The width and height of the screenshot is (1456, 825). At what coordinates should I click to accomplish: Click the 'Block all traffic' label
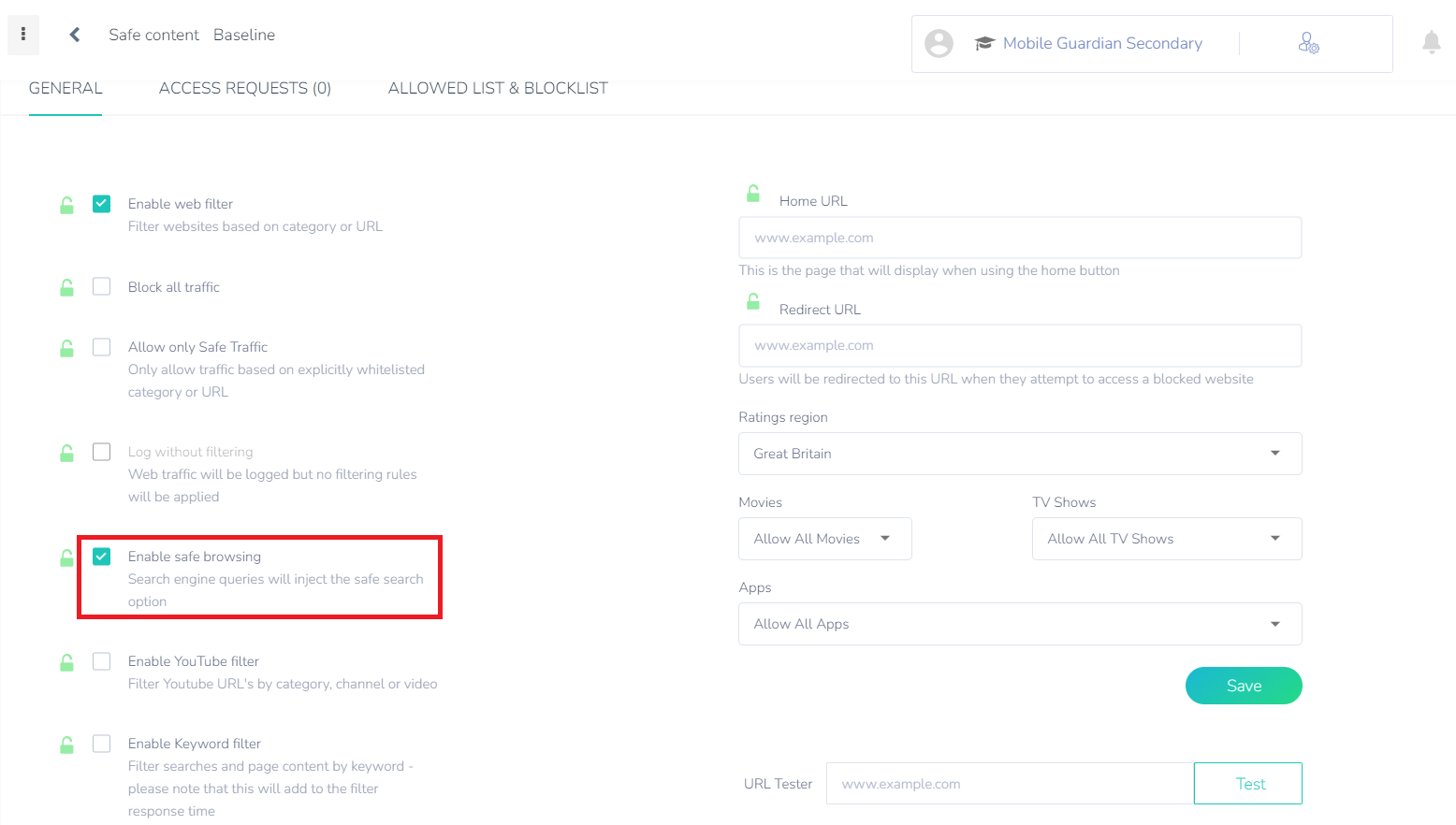point(174,287)
